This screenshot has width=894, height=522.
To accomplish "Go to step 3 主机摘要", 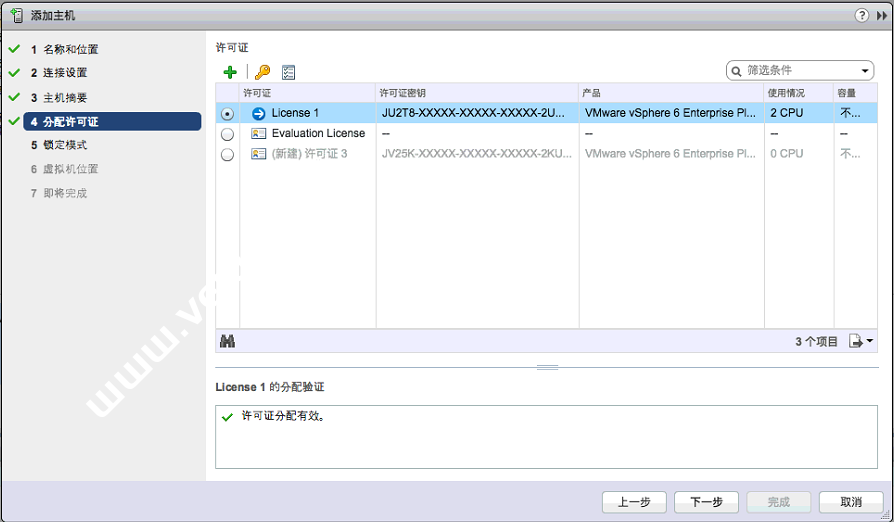I will click(x=59, y=98).
